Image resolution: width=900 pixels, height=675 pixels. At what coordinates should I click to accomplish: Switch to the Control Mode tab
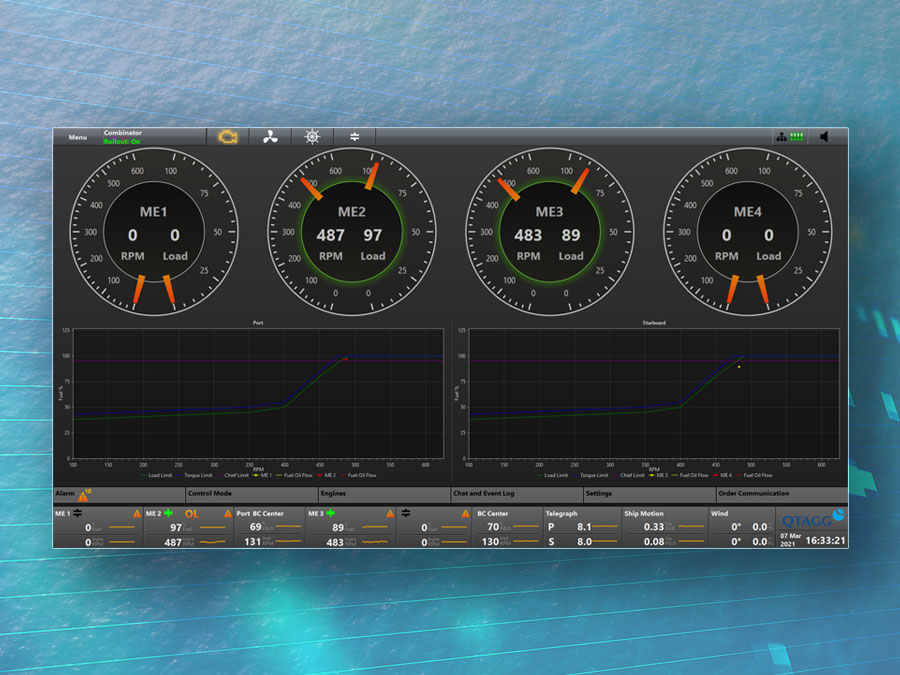click(209, 494)
